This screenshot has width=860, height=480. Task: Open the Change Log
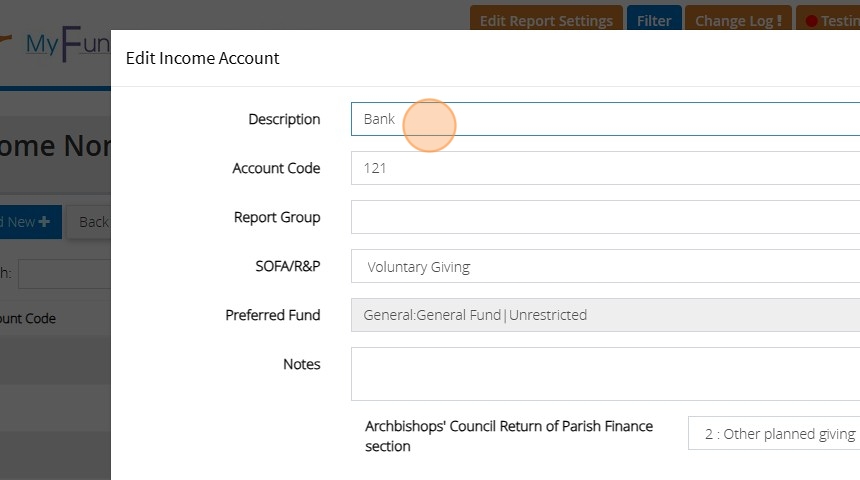click(x=734, y=21)
